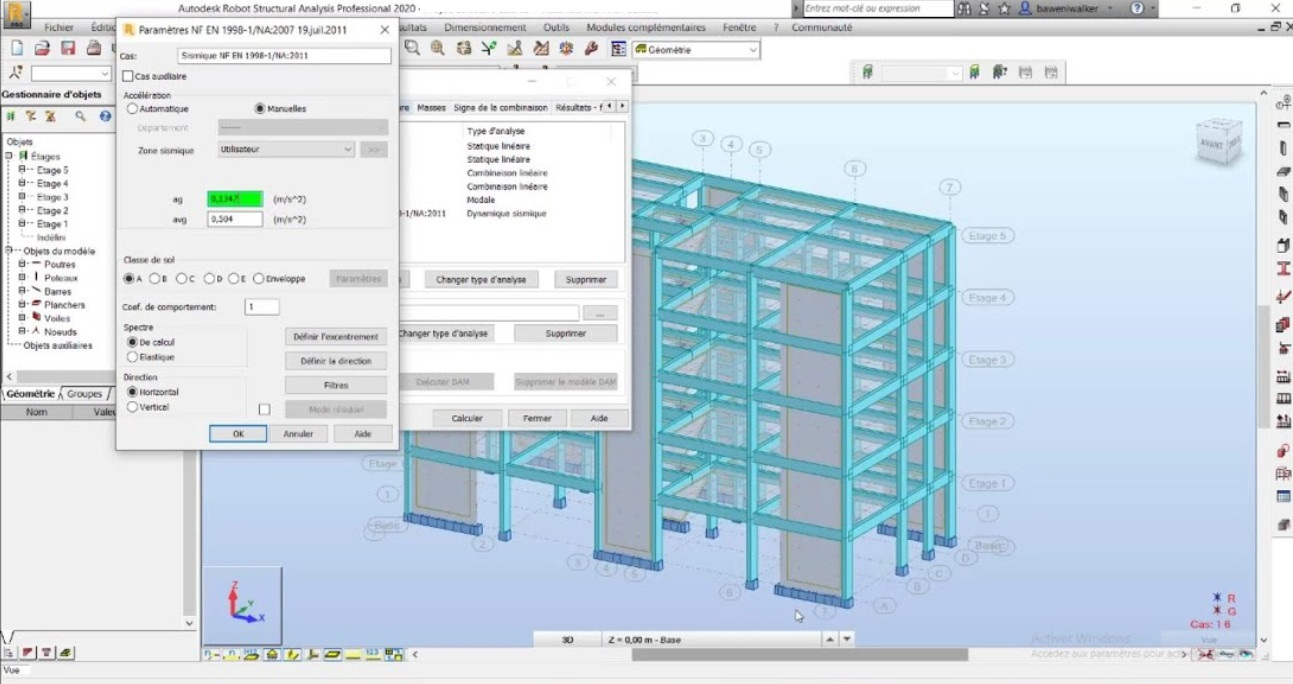Screen dimensions: 1293x684
Task: Click the orange zoom magnifier icon
Action: tap(437, 48)
